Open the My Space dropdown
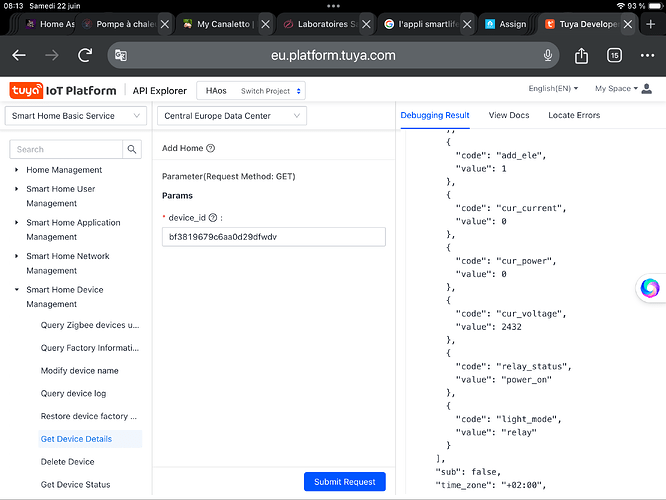This screenshot has height=500, width=666. (616, 88)
